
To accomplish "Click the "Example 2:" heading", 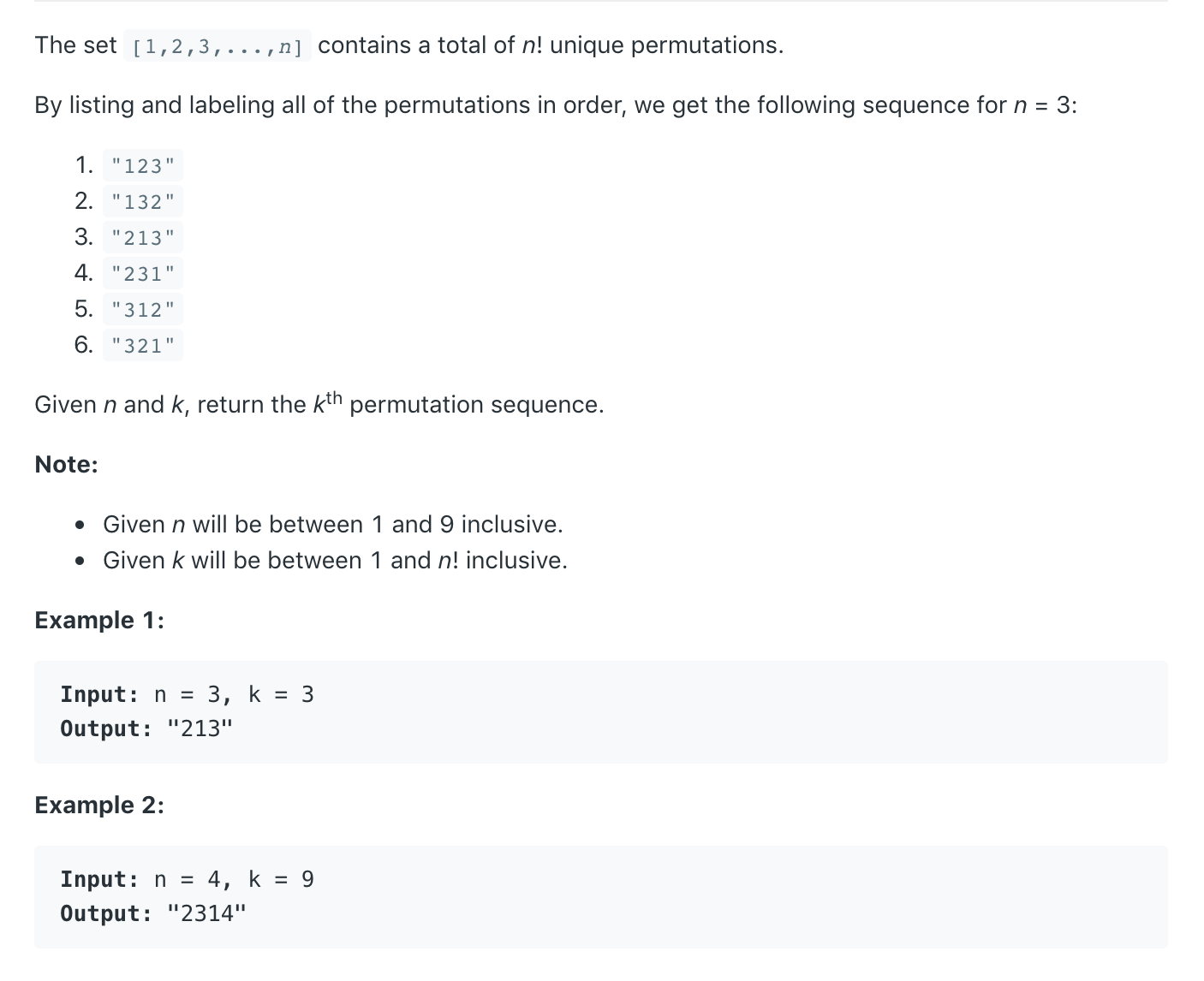I will tap(99, 805).
